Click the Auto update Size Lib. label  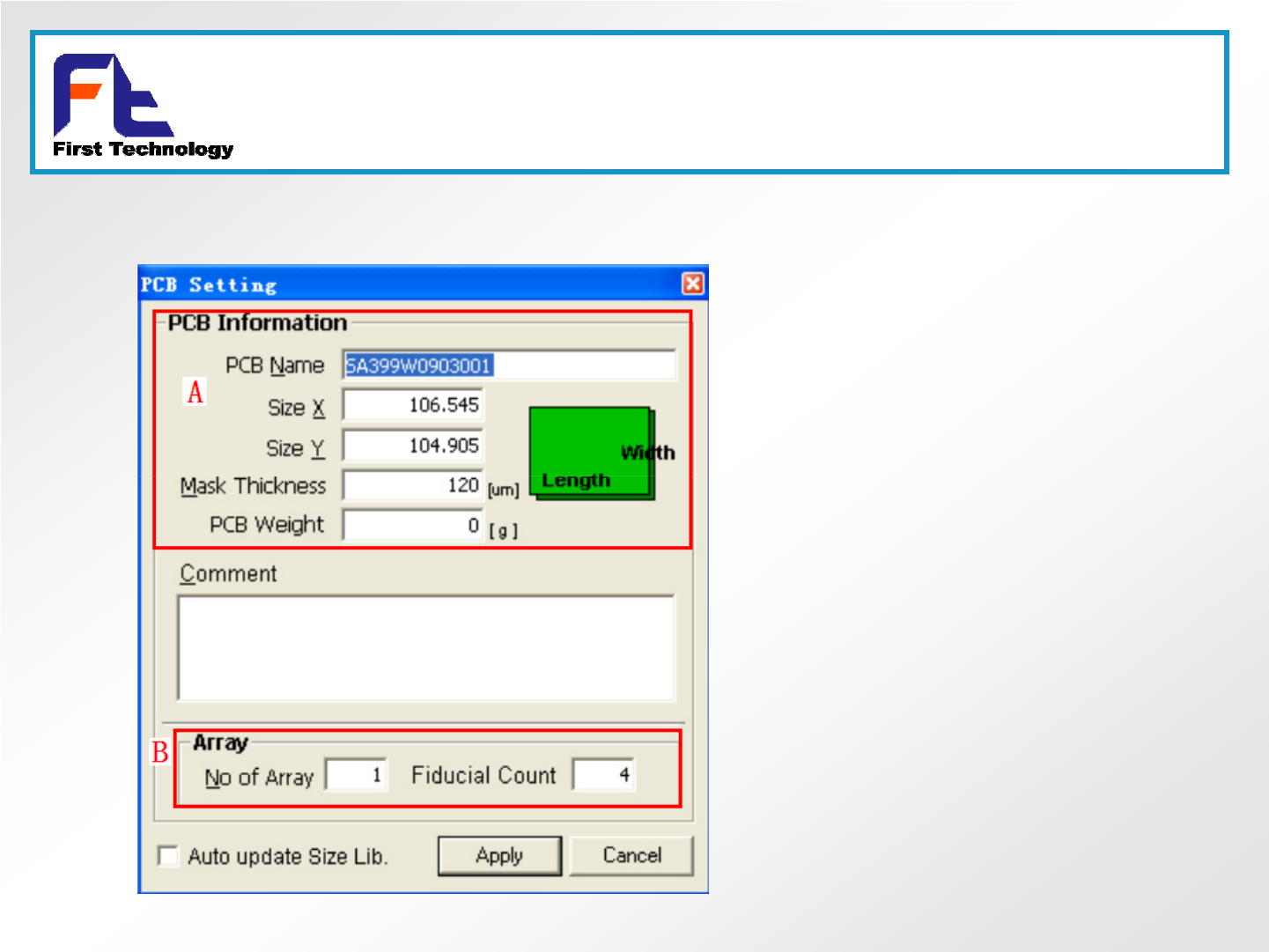pos(288,857)
